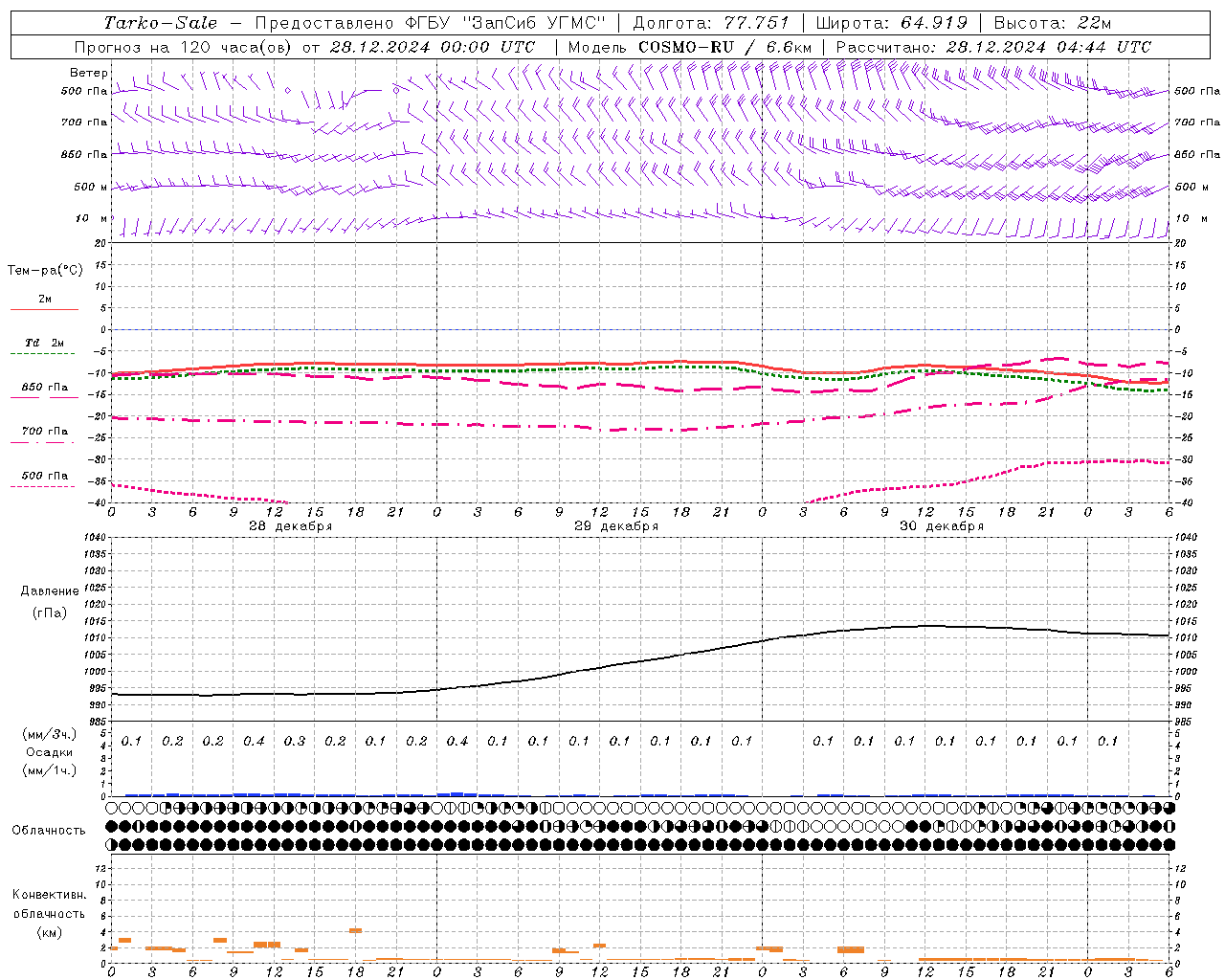Select the model label COSMO-RU / 6.6км
1225x980 pixels.
(724, 47)
